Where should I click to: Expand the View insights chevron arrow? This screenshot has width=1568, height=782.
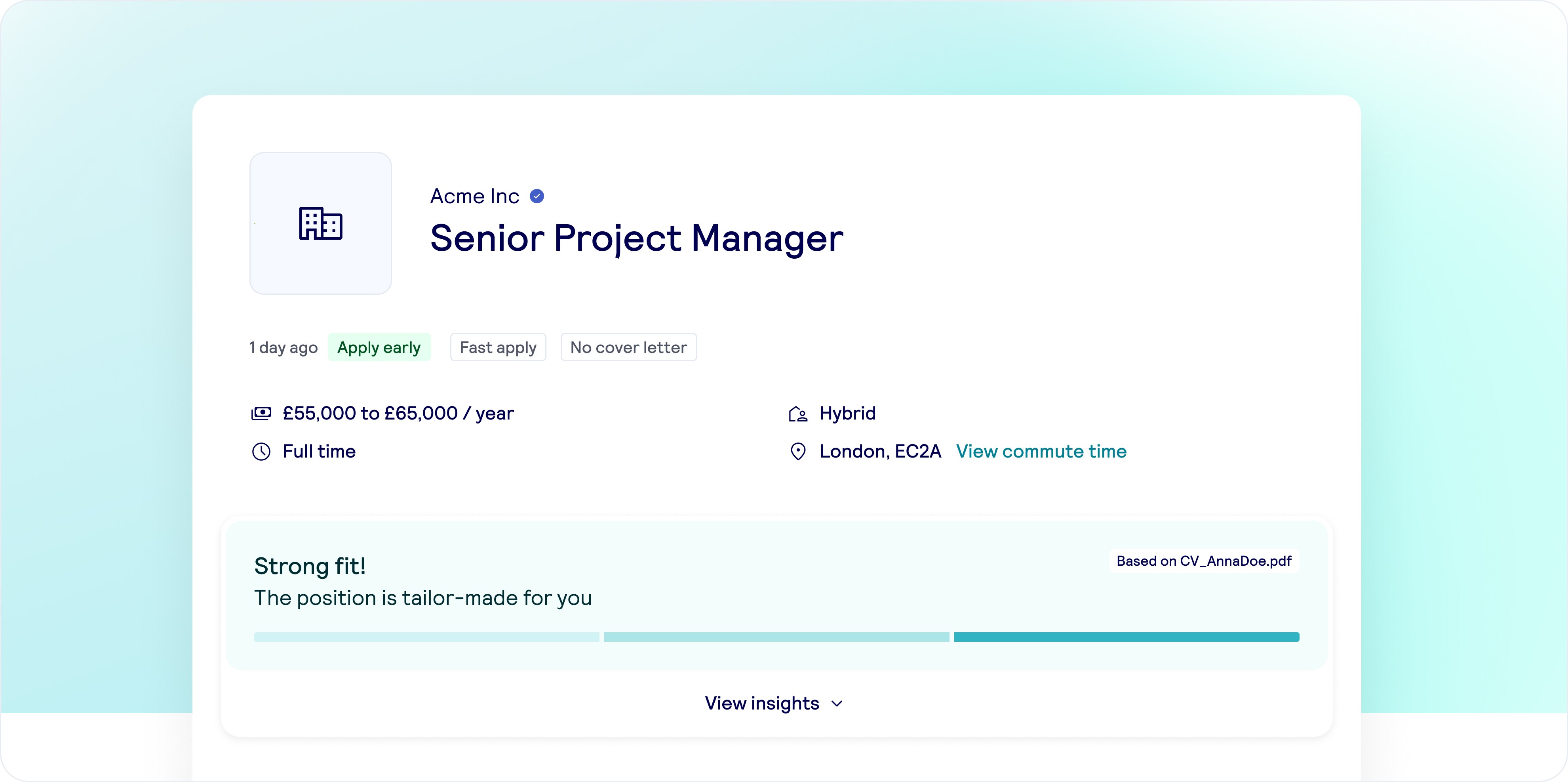click(x=837, y=704)
